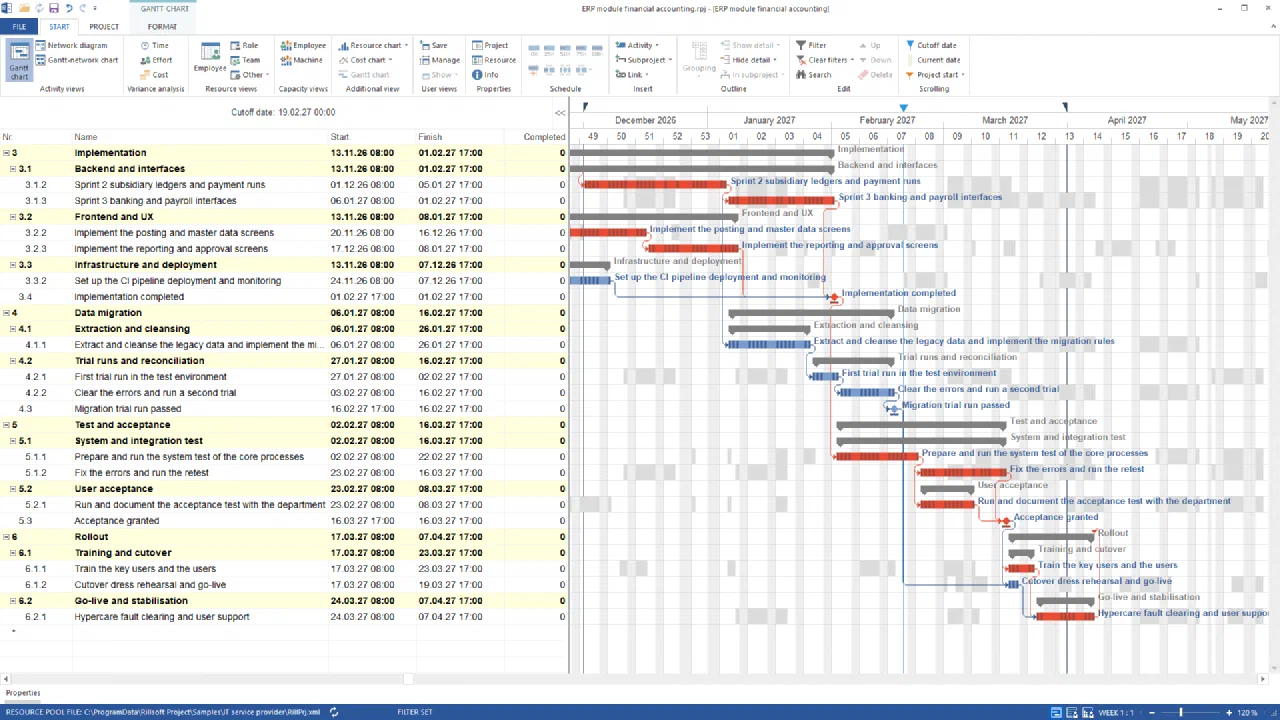Open the Gantt-network chart view

(x=76, y=60)
